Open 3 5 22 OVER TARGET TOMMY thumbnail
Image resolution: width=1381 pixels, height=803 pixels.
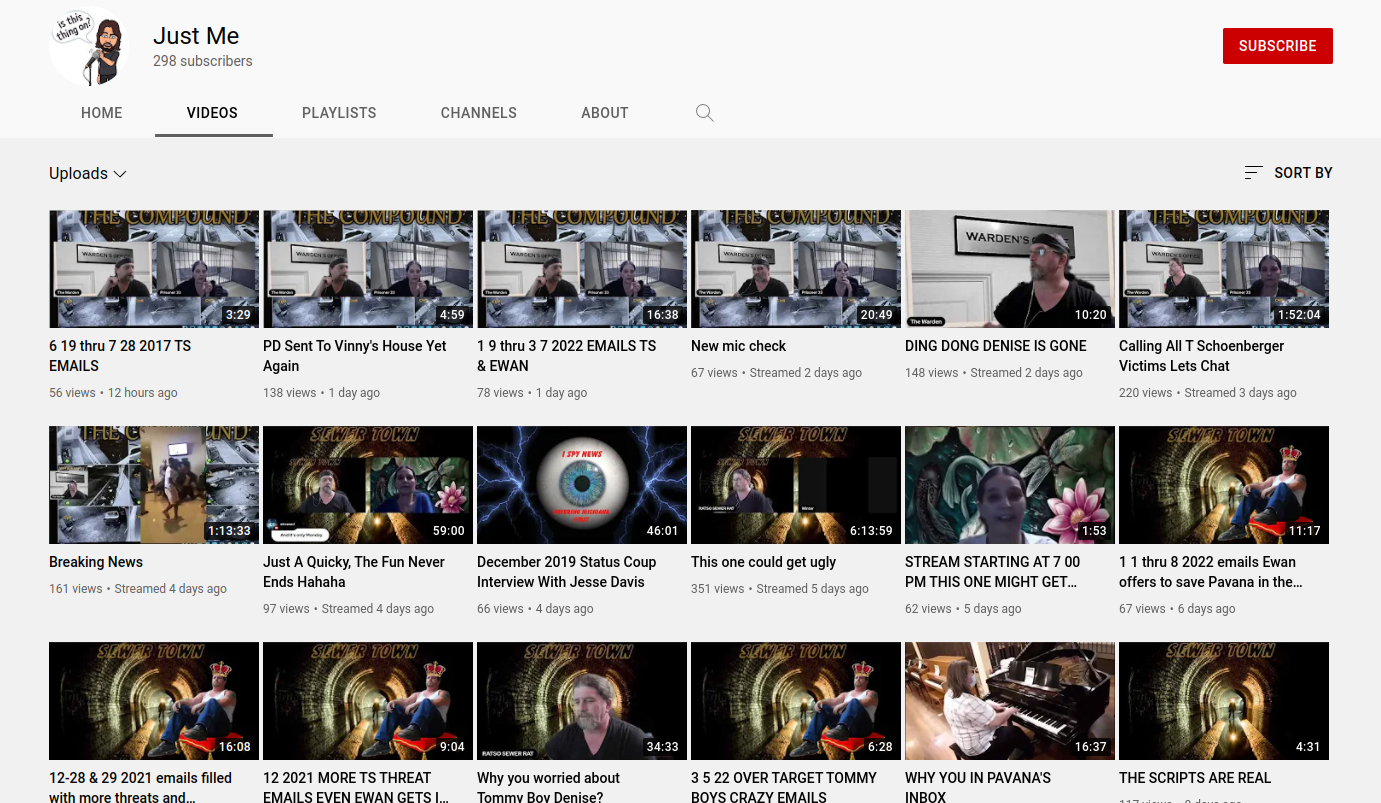point(796,701)
